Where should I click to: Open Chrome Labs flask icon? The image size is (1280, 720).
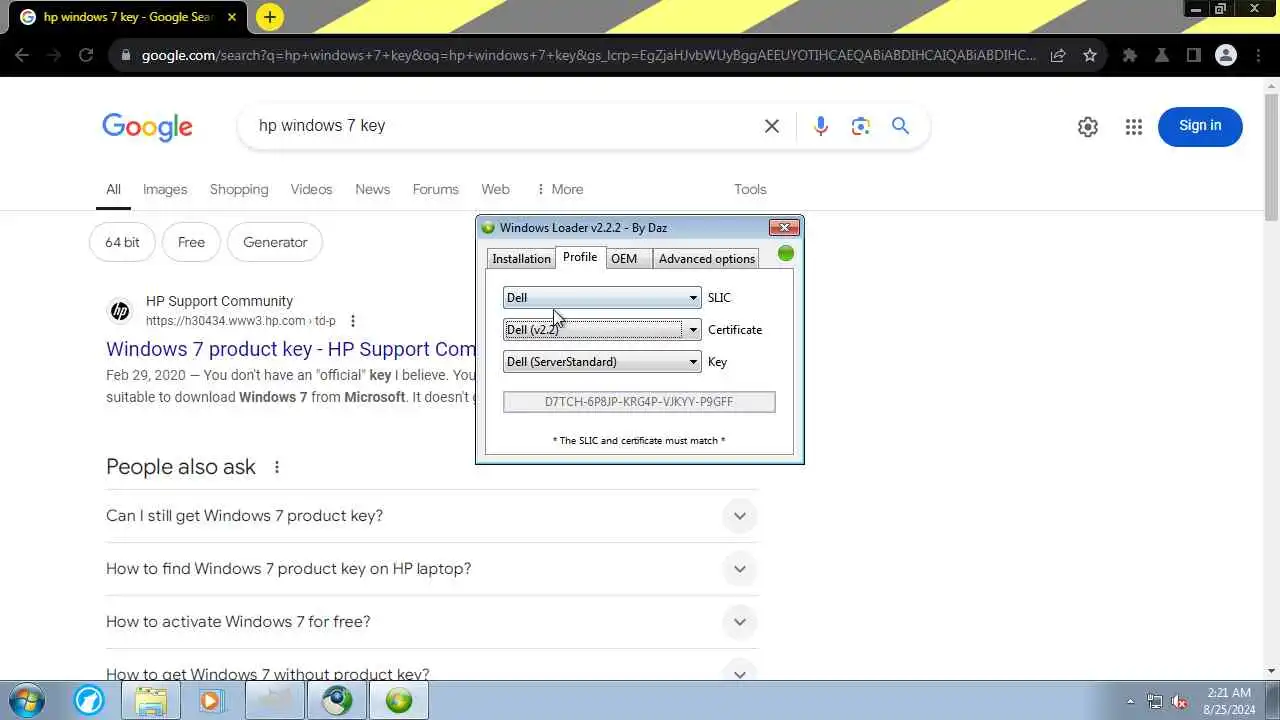[x=1162, y=56]
